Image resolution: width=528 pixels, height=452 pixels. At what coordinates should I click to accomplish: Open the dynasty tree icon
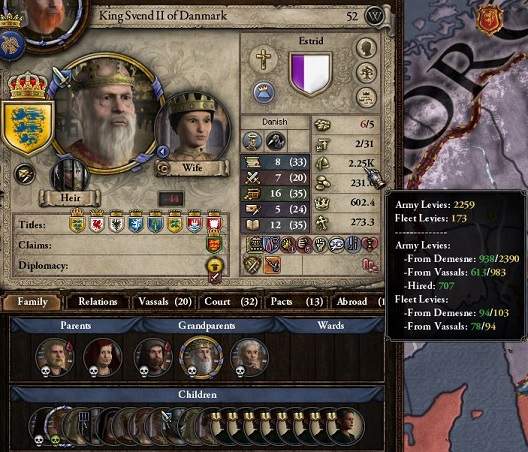[366, 72]
